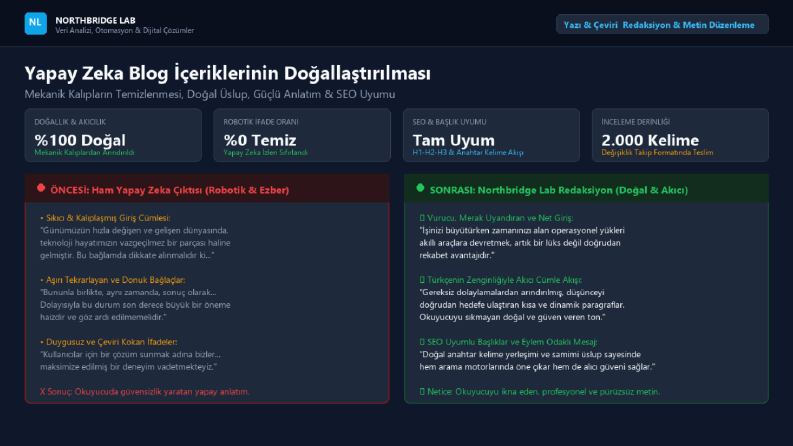The image size is (793, 446).
Task: Click the quote starting 'Bununla birlikte, aynı zamanda'
Action: coord(135,305)
